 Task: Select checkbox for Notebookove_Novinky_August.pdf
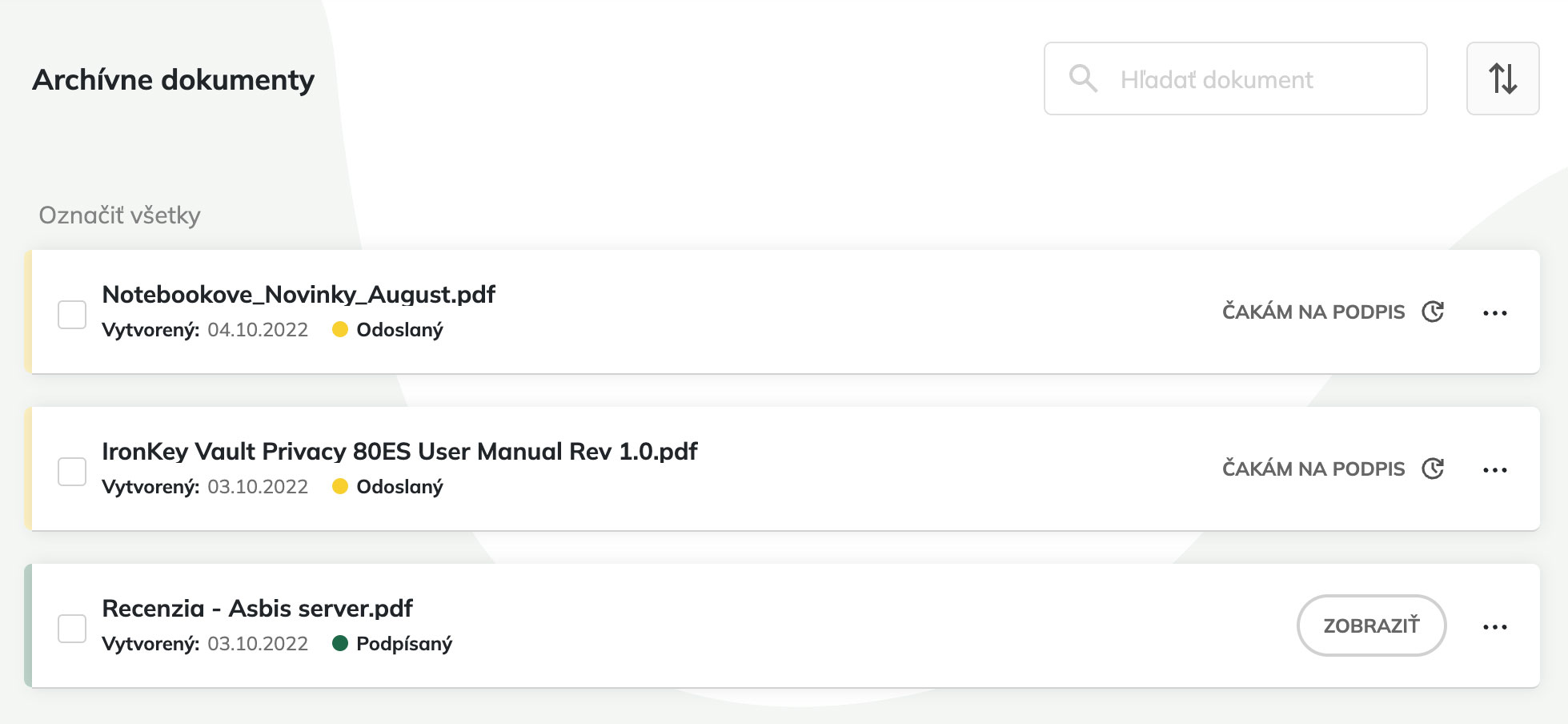tap(72, 314)
